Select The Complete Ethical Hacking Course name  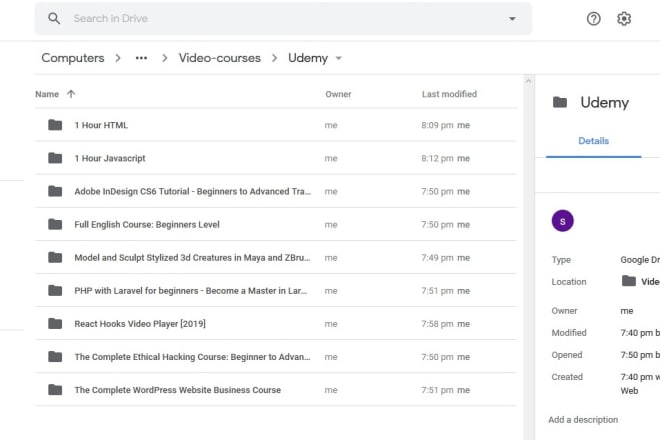(192, 357)
